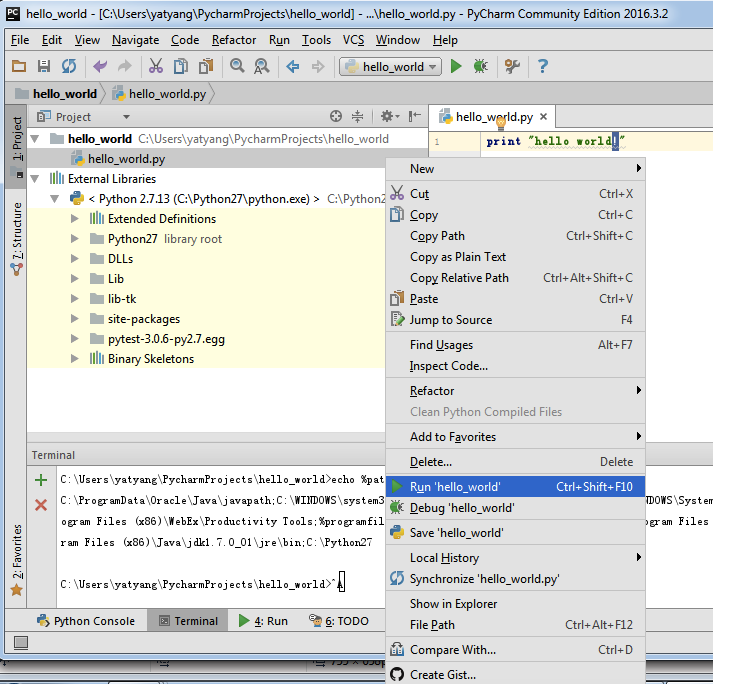
Task: Open 6: TODO tool window tab
Action: point(339,621)
